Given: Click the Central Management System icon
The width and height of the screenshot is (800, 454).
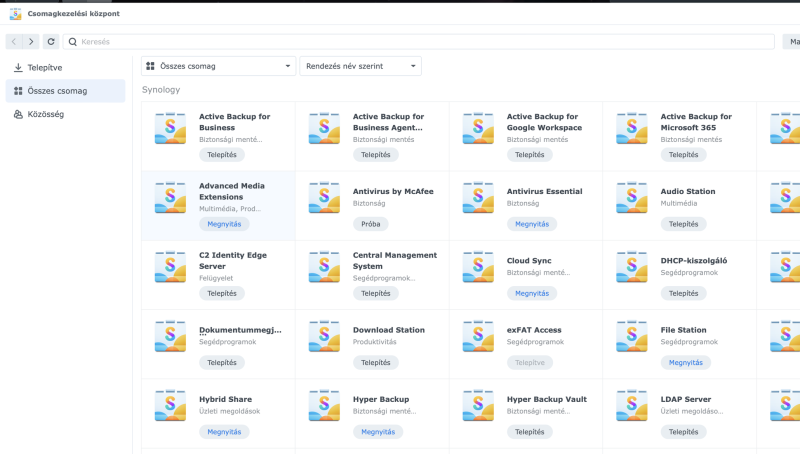Looking at the screenshot, I should [x=324, y=267].
